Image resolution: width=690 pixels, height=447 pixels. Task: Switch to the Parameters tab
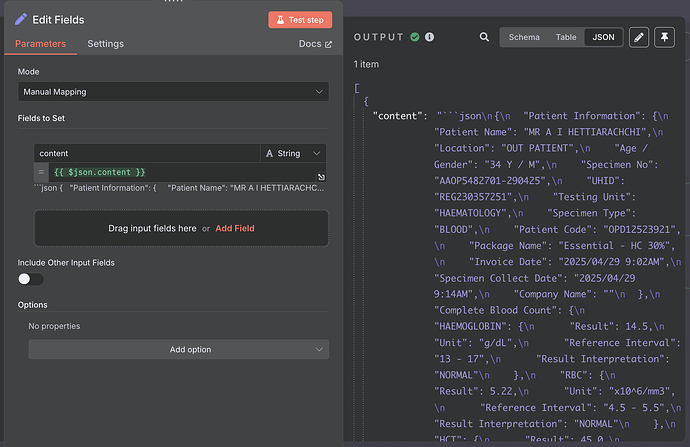[x=40, y=44]
